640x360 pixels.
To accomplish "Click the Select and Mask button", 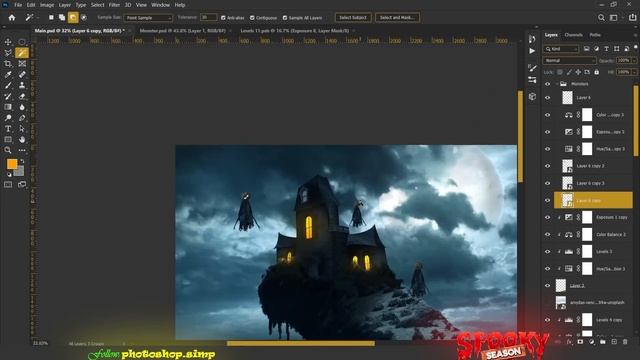I will pyautogui.click(x=397, y=18).
